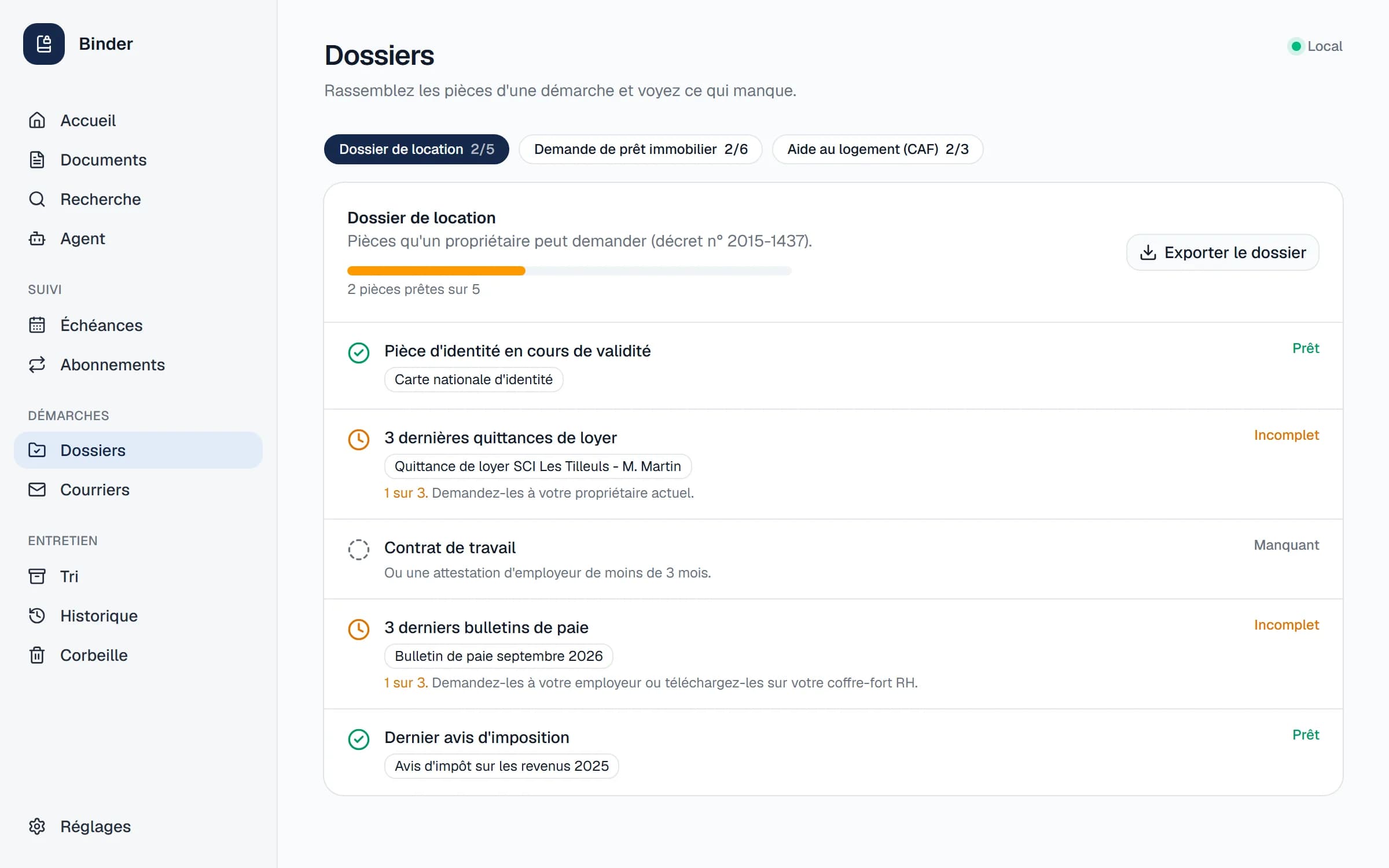The image size is (1389, 868).
Task: Click green check icon beside Dernier avis d'imposition
Action: click(x=359, y=740)
